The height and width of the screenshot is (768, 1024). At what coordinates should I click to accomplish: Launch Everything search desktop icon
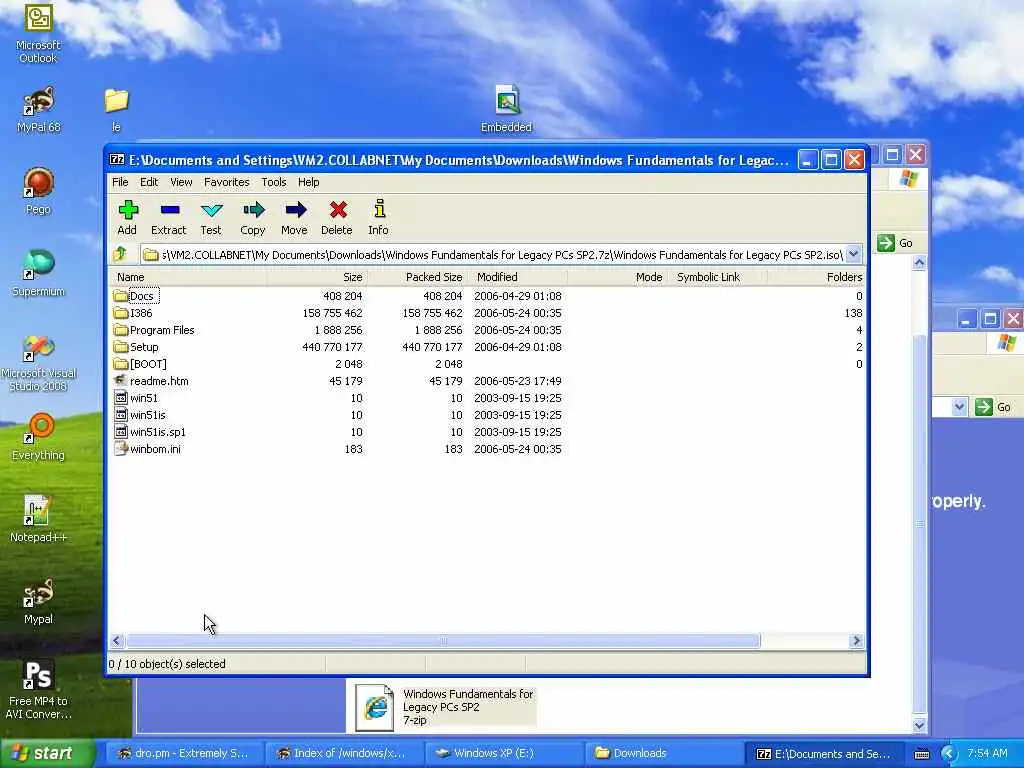click(38, 437)
